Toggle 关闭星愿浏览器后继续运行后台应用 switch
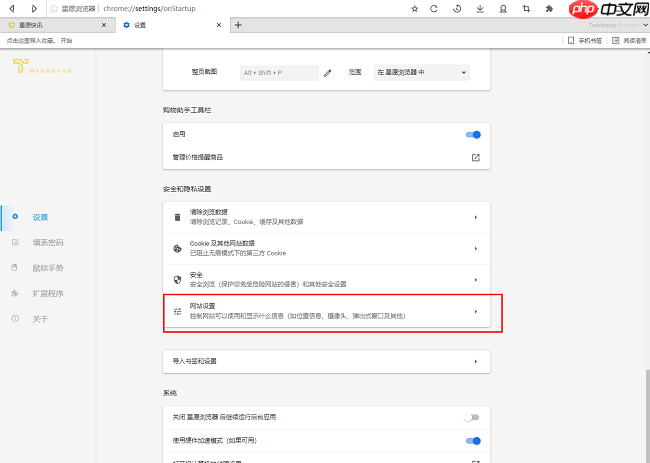This screenshot has height=463, width=650. (471, 417)
